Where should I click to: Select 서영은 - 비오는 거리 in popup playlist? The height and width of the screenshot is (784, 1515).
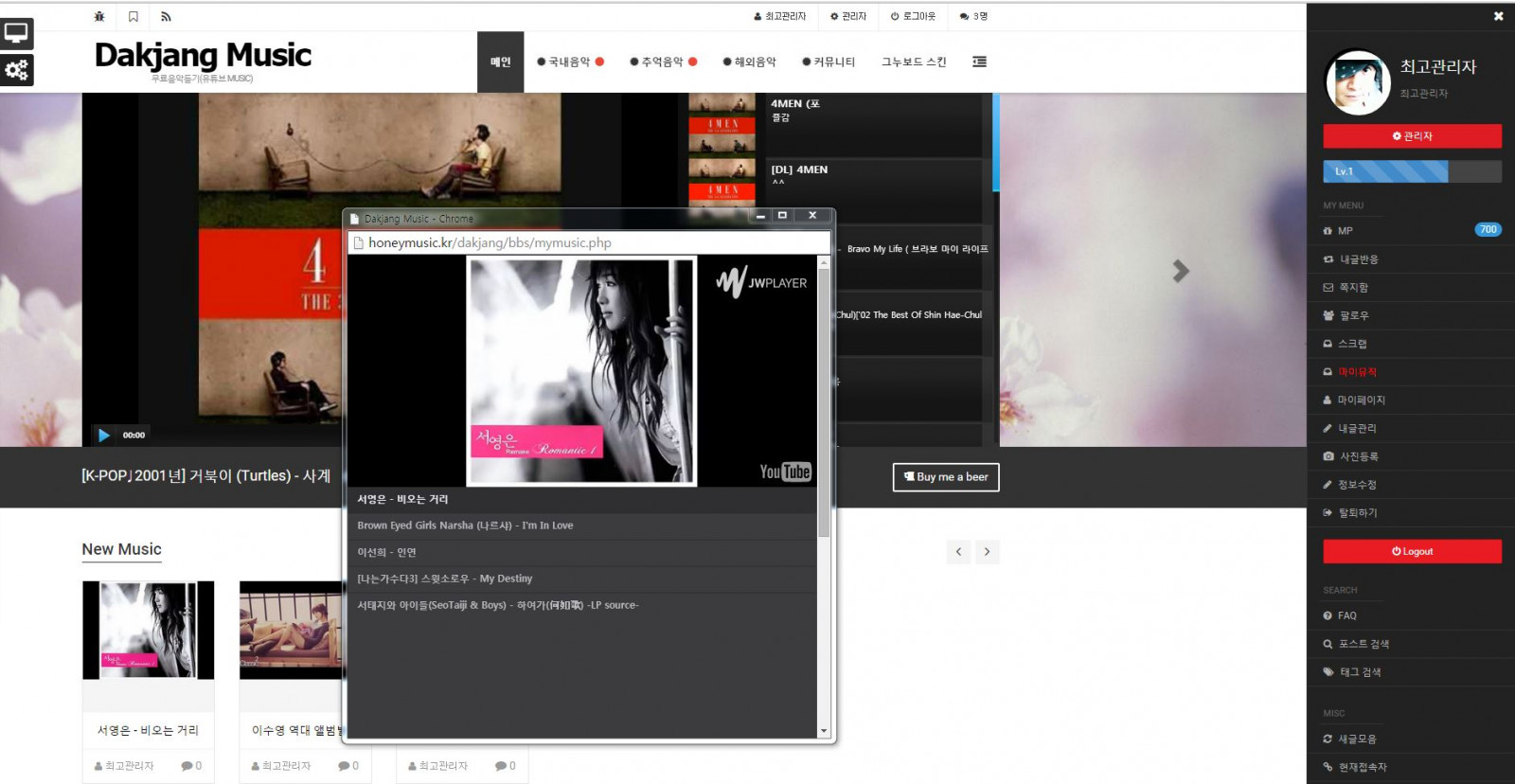point(582,500)
